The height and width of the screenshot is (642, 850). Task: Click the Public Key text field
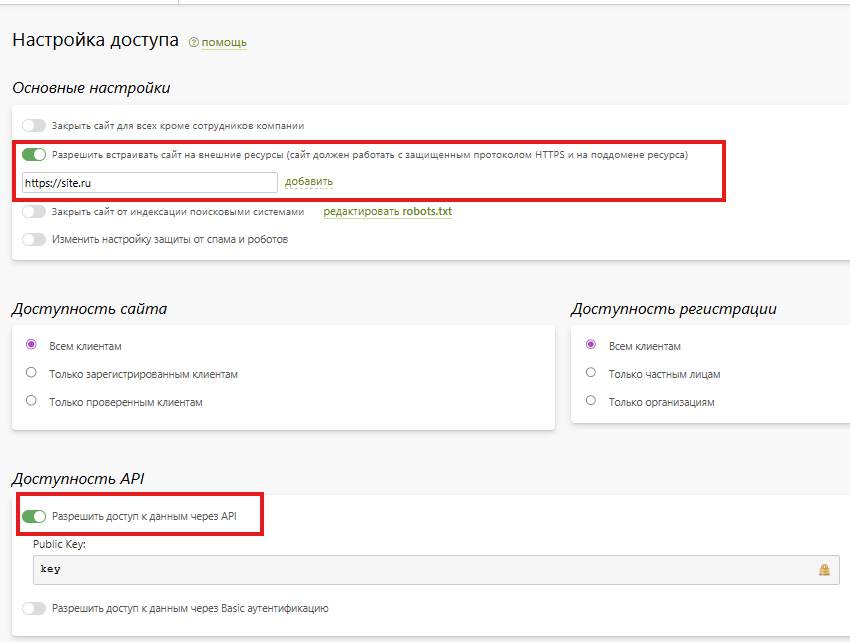[420, 569]
